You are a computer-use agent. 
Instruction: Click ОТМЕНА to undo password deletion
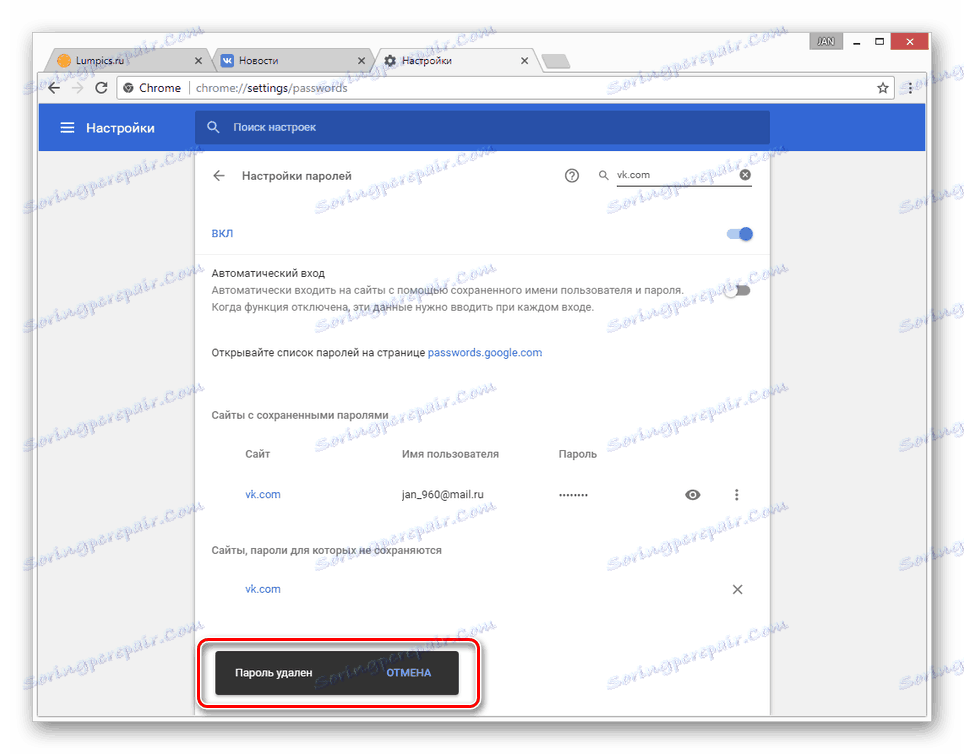pos(409,673)
